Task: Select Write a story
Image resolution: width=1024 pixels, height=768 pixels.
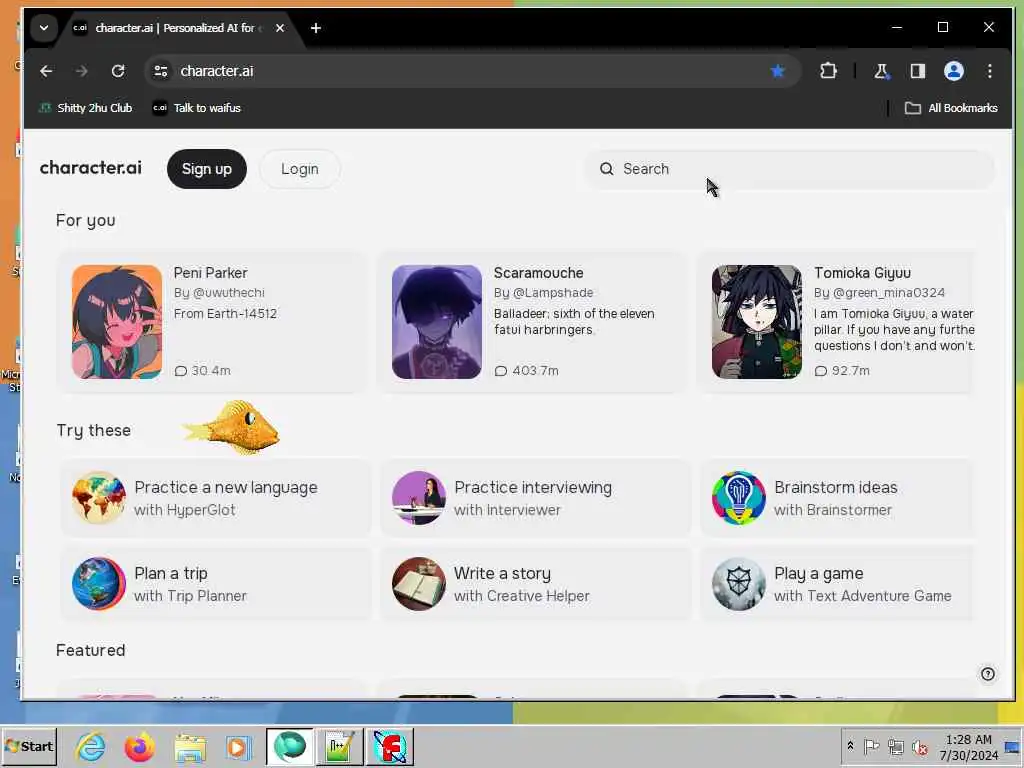Action: (502, 573)
